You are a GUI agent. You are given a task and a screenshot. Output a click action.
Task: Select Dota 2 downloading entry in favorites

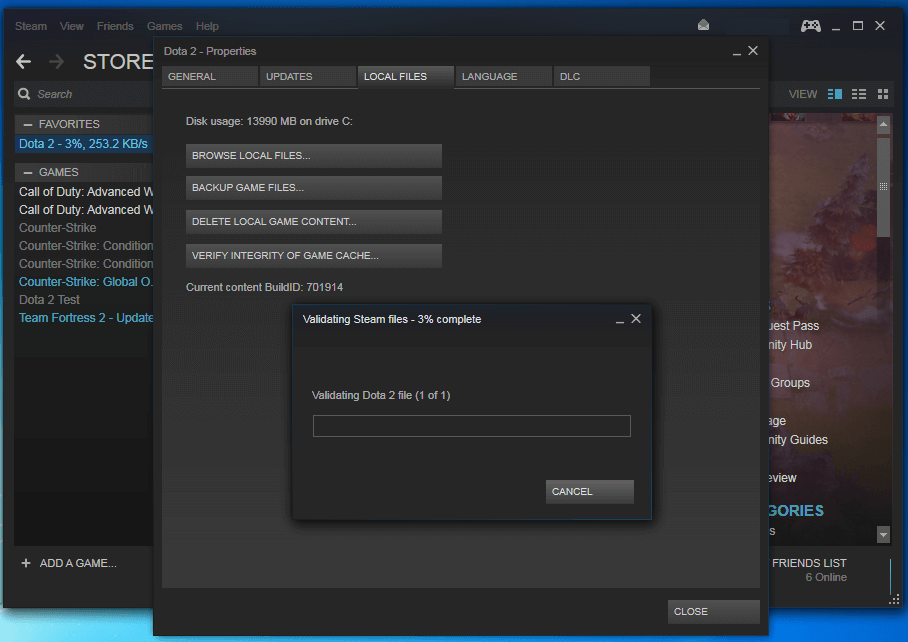(x=83, y=144)
